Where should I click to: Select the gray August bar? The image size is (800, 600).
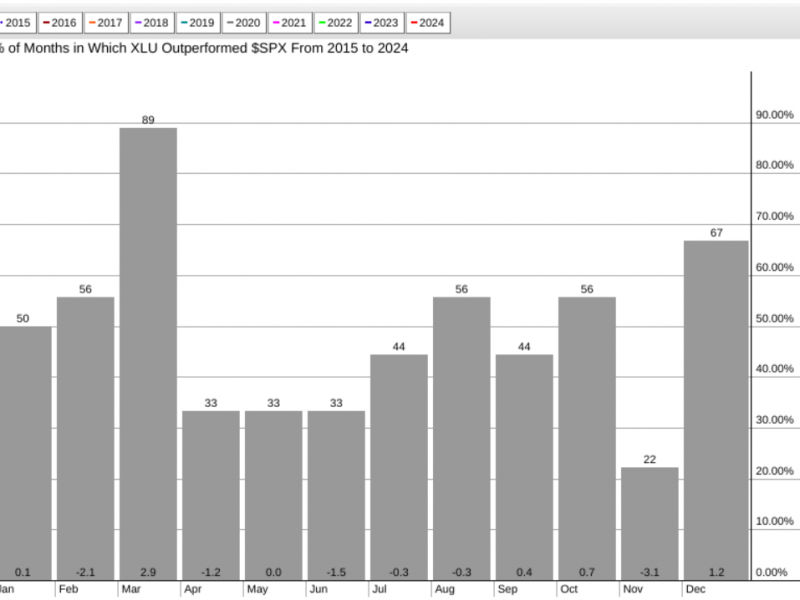pyautogui.click(x=462, y=439)
